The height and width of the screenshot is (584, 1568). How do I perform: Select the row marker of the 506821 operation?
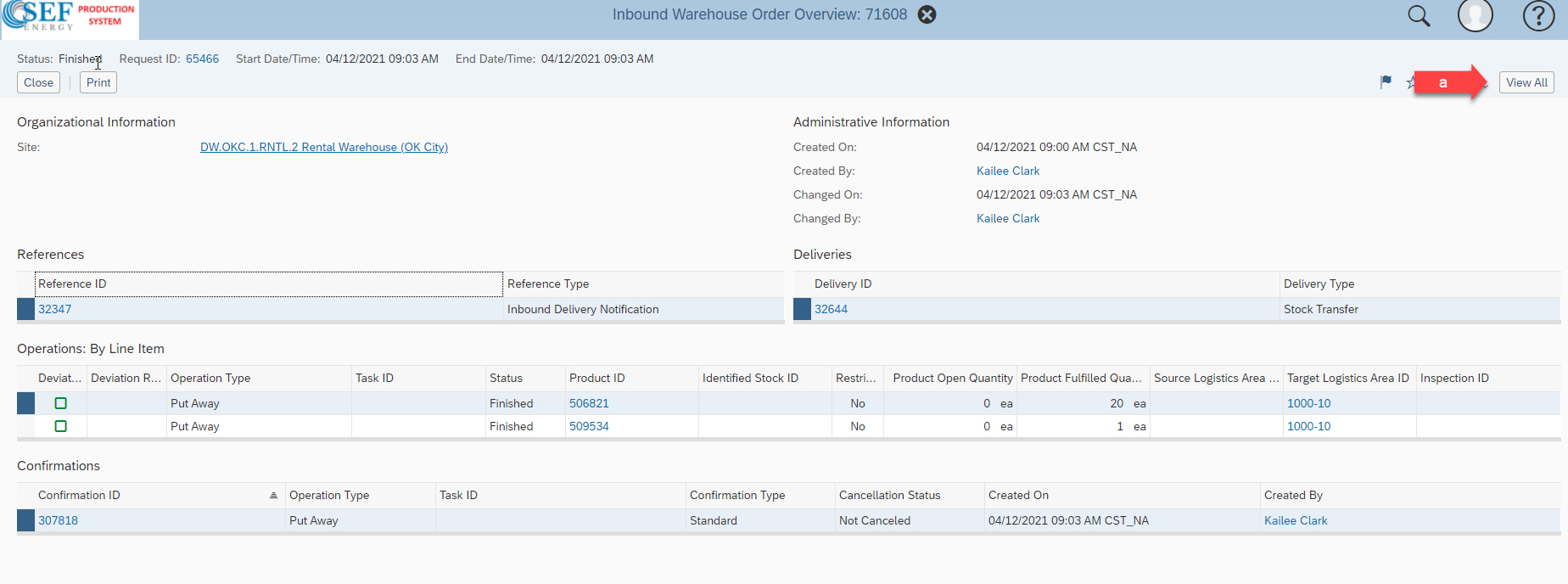25,403
